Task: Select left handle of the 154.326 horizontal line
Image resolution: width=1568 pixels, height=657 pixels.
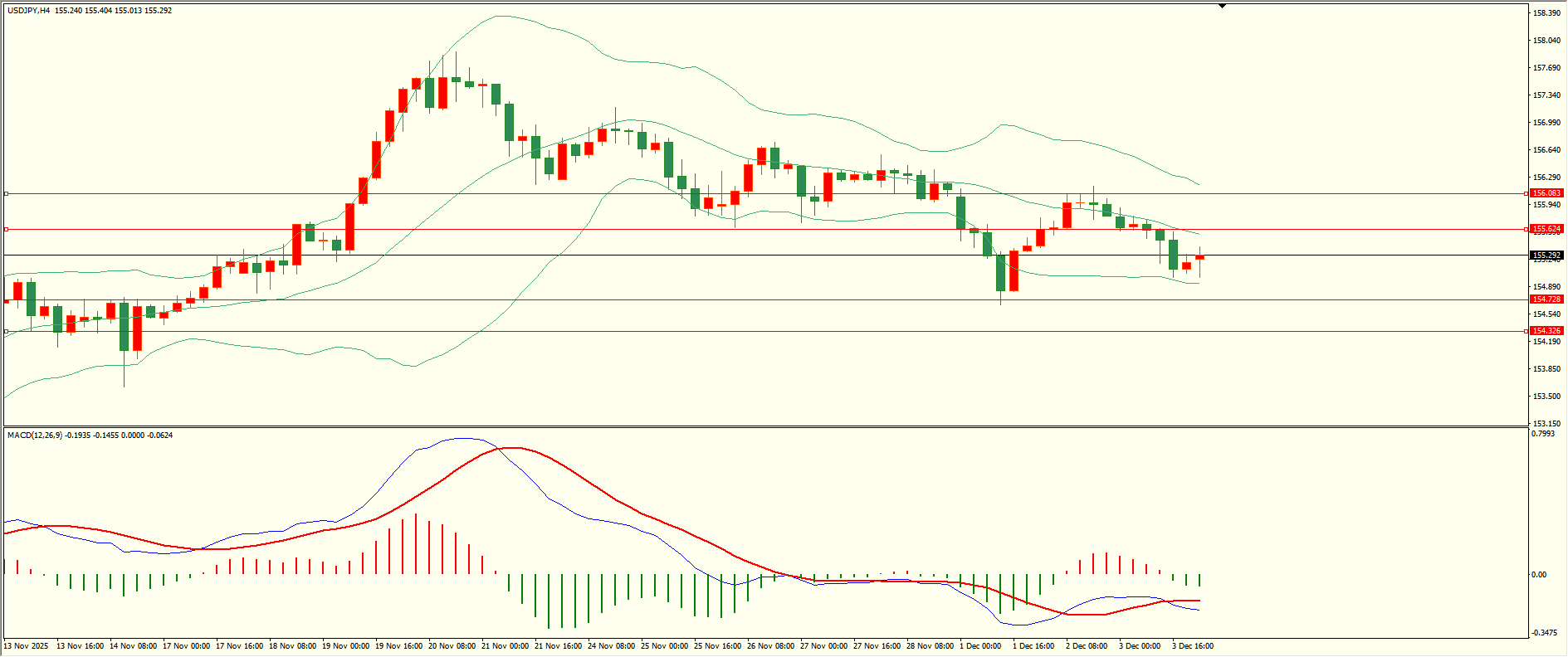Action: click(x=7, y=331)
